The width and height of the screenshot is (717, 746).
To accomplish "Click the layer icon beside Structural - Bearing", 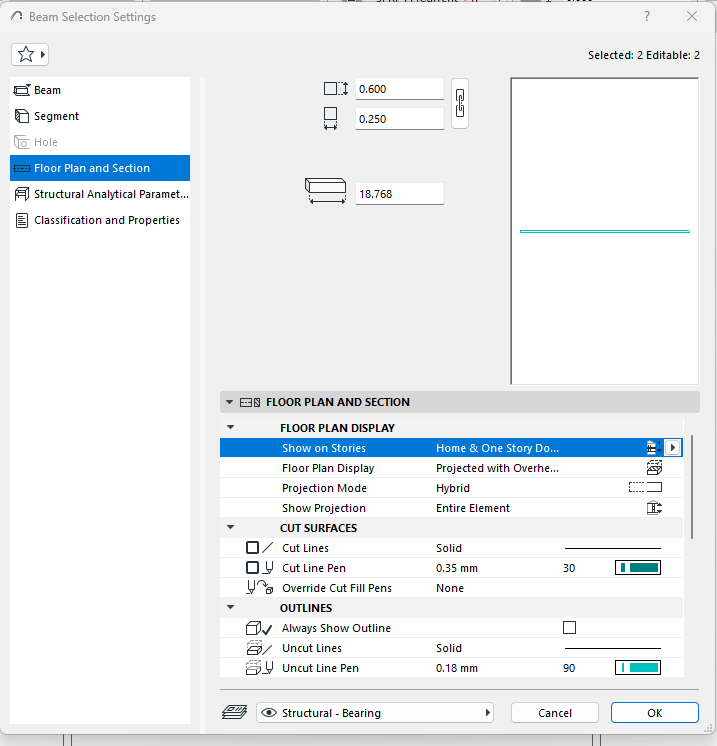I will [x=235, y=712].
